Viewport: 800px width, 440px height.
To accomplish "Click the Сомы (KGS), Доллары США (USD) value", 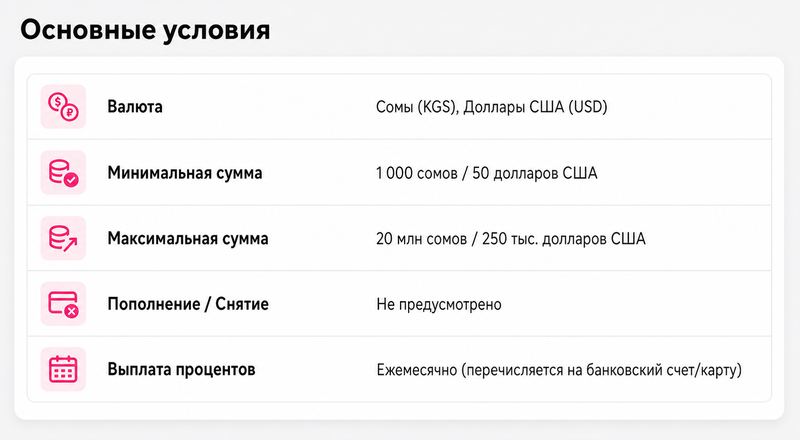I will click(491, 107).
